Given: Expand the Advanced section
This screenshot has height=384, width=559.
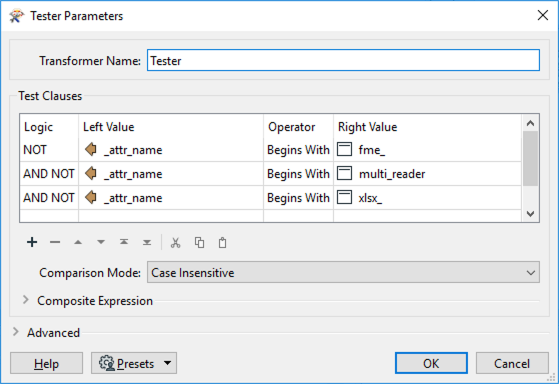Looking at the screenshot, I should pyautogui.click(x=16, y=332).
